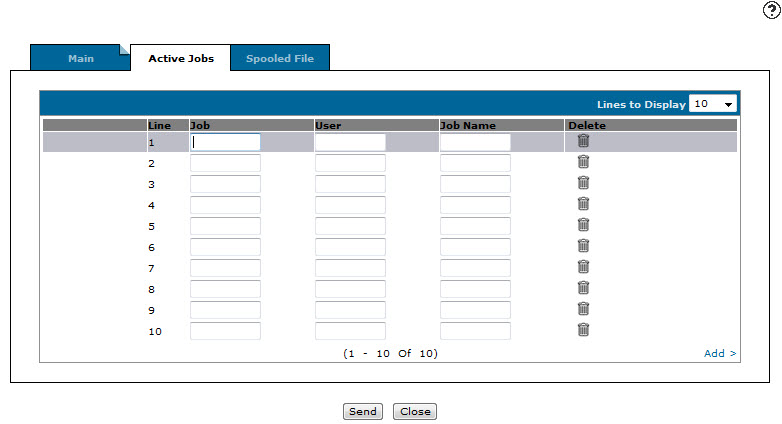Viewport: 782px width, 424px height.
Task: Focus the User field on line 6
Action: click(350, 247)
